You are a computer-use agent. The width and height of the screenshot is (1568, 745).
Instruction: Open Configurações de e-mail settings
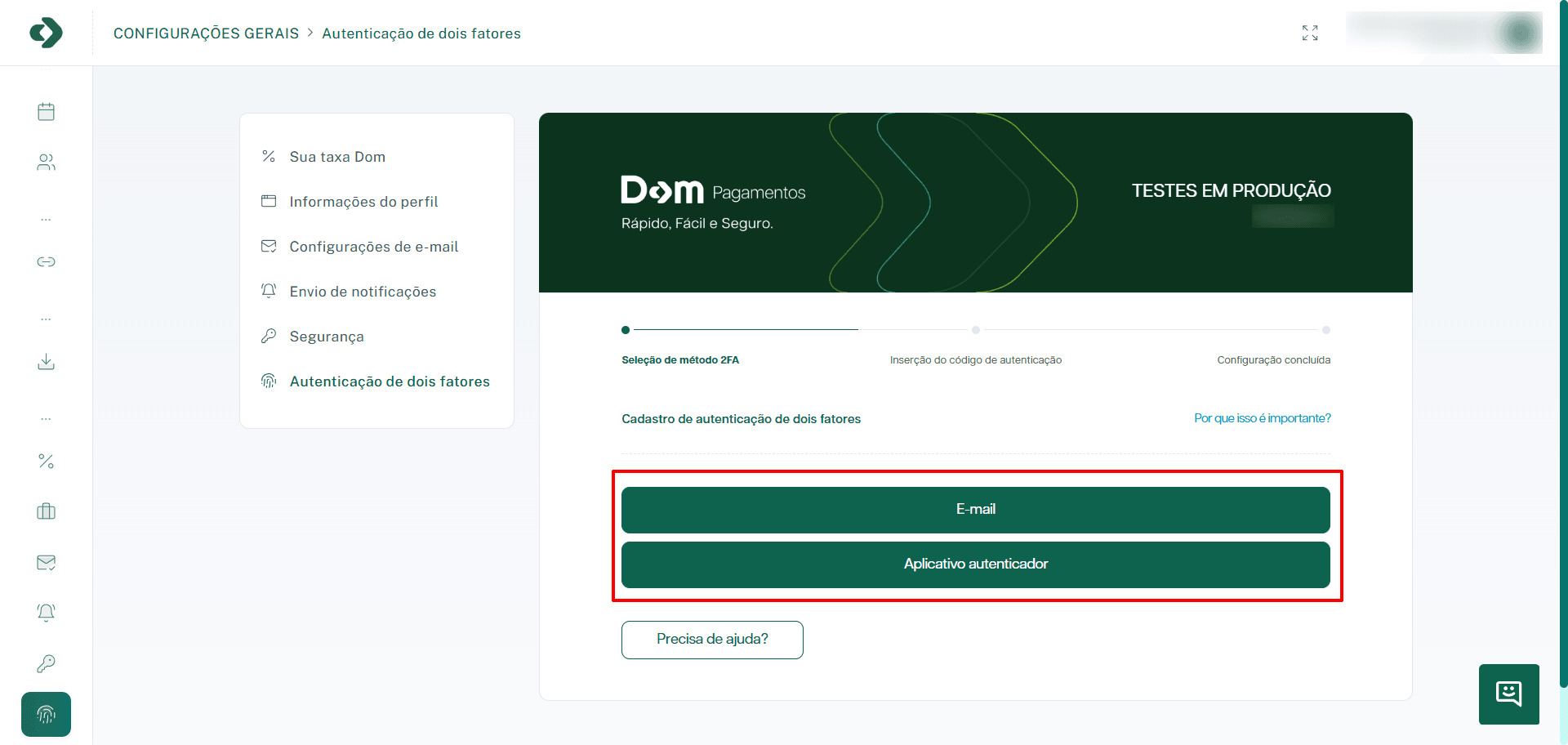tap(373, 246)
